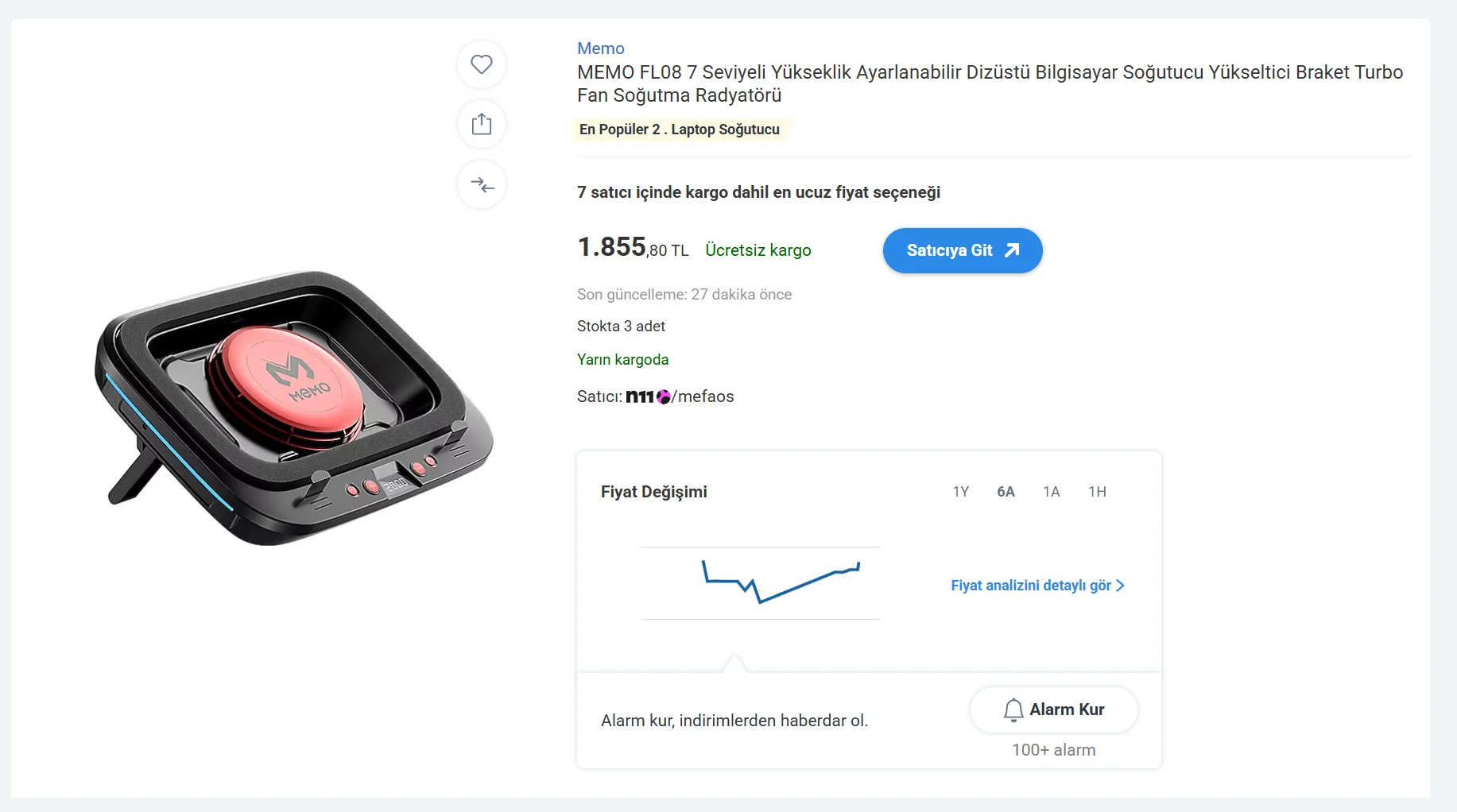Click the bell icon in Alarm Kur
The image size is (1457, 812).
pos(1013,710)
